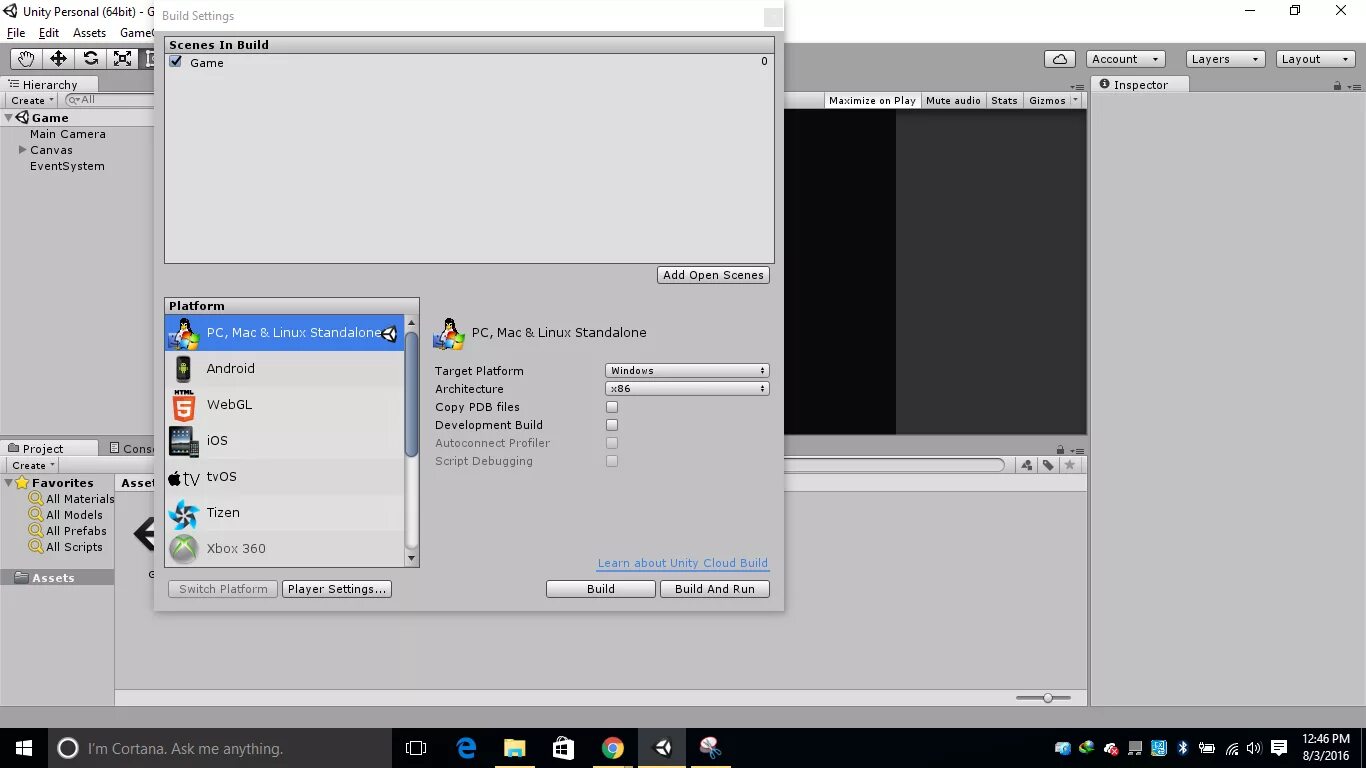Viewport: 1366px width, 768px height.
Task: Open the Hierarchy Create dropdown
Action: pyautogui.click(x=32, y=100)
